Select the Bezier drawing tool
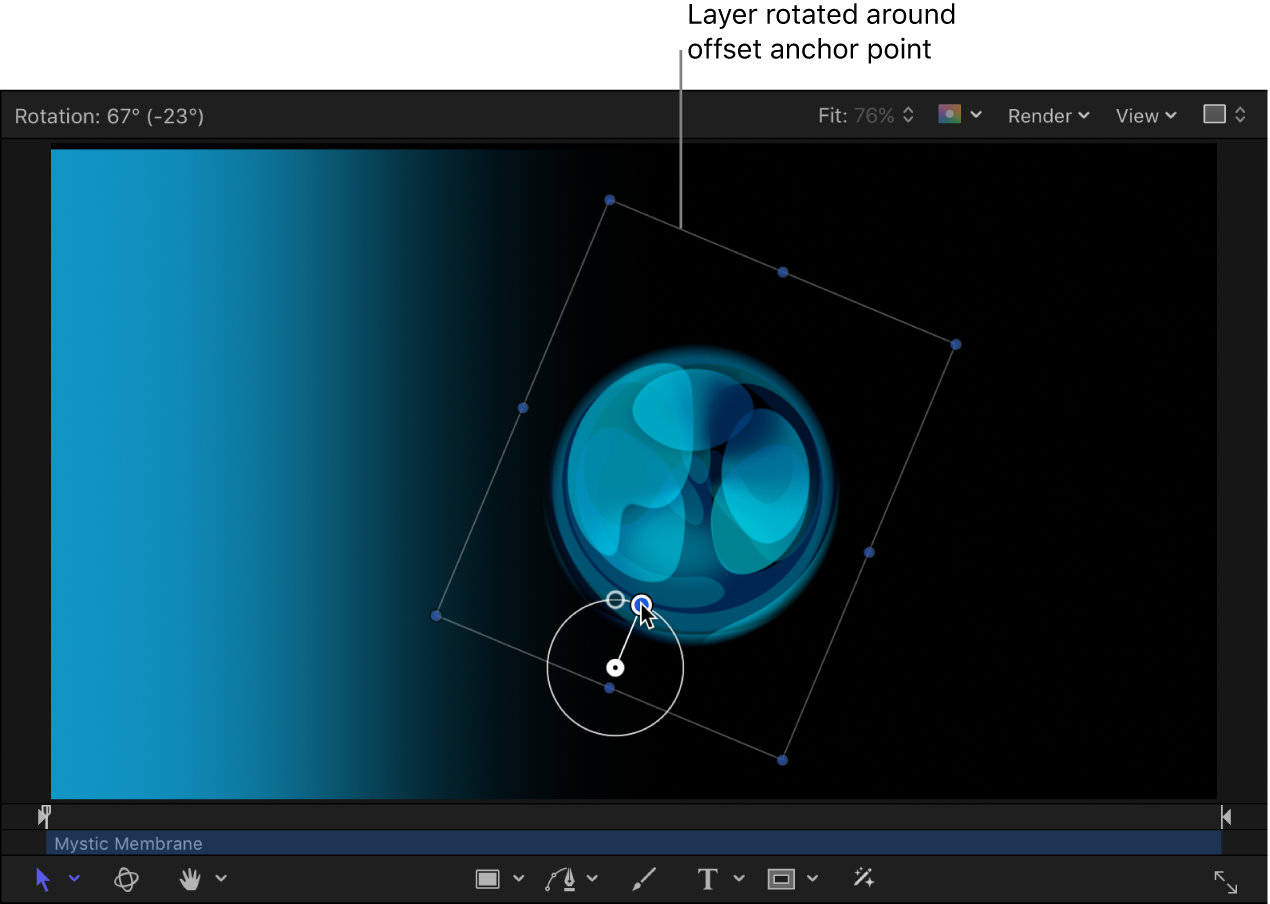The width and height of the screenshot is (1270, 904). (561, 878)
